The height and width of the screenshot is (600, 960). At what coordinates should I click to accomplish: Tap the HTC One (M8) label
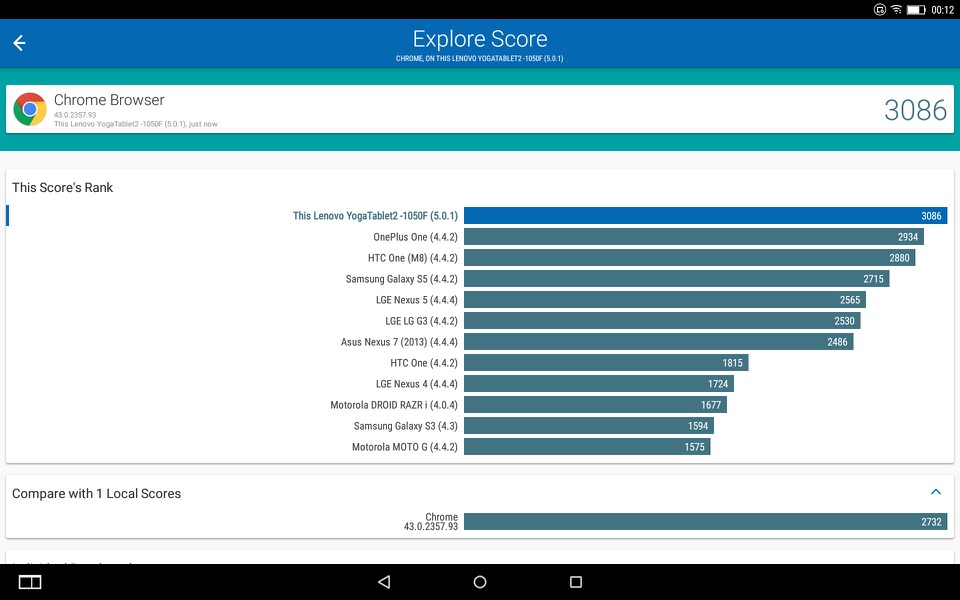click(x=413, y=258)
